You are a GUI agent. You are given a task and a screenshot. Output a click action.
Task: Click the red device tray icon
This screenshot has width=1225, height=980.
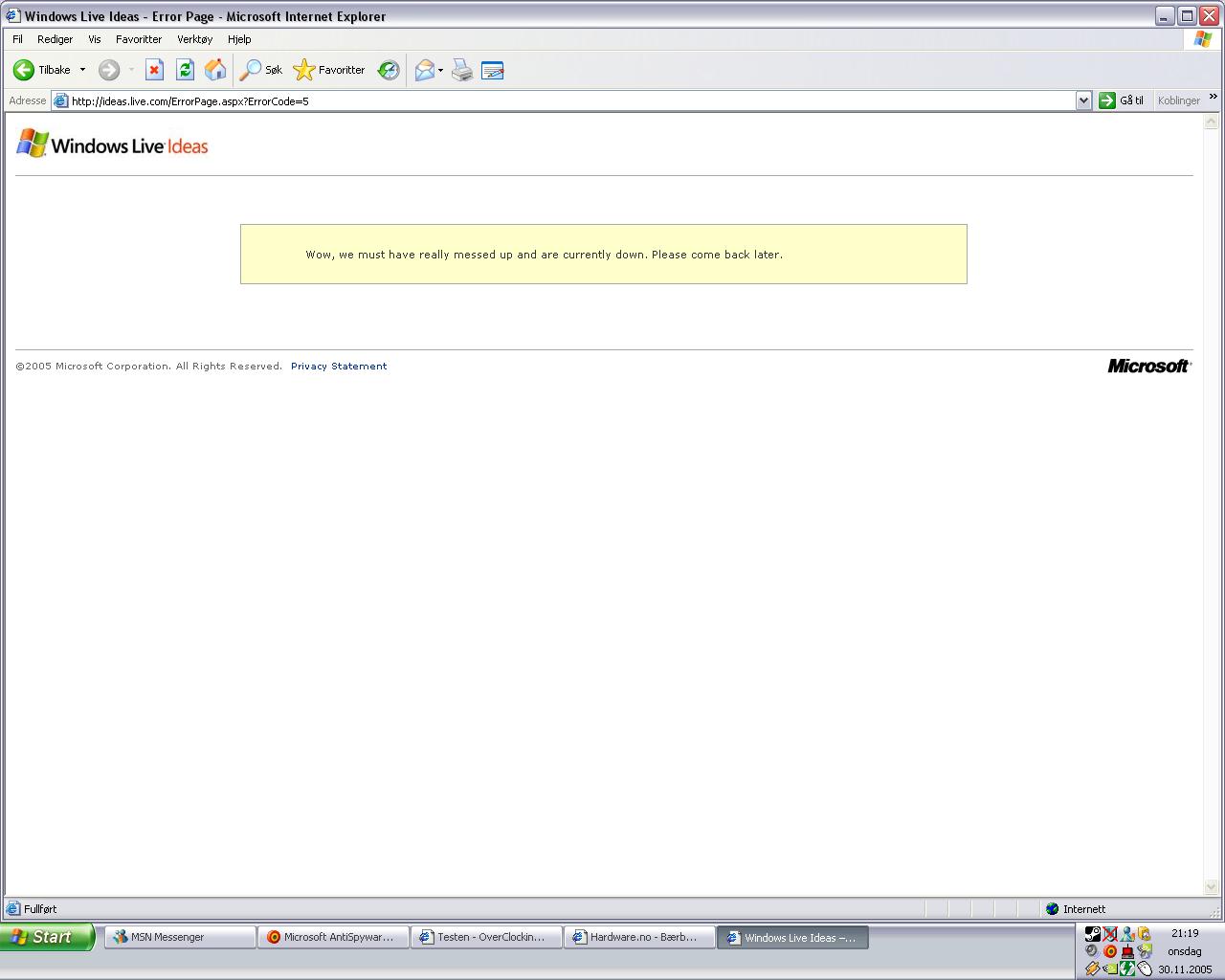[x=1127, y=951]
